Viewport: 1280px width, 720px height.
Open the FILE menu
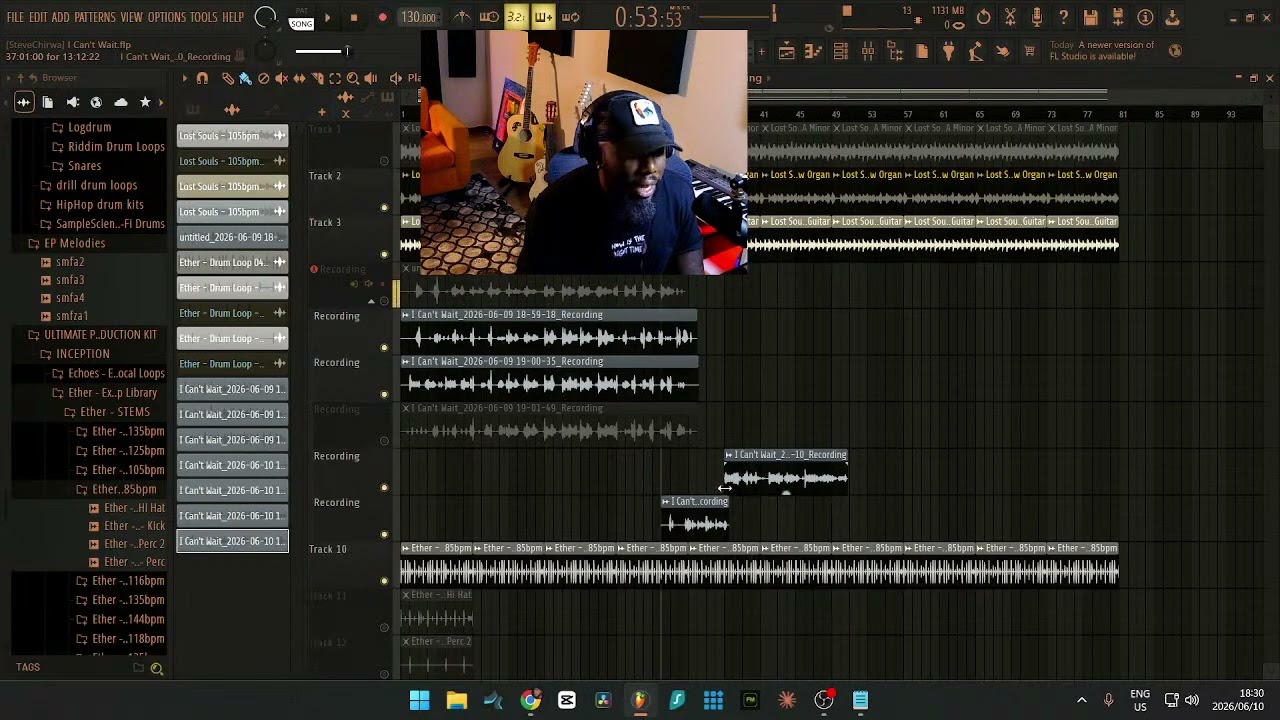point(15,17)
